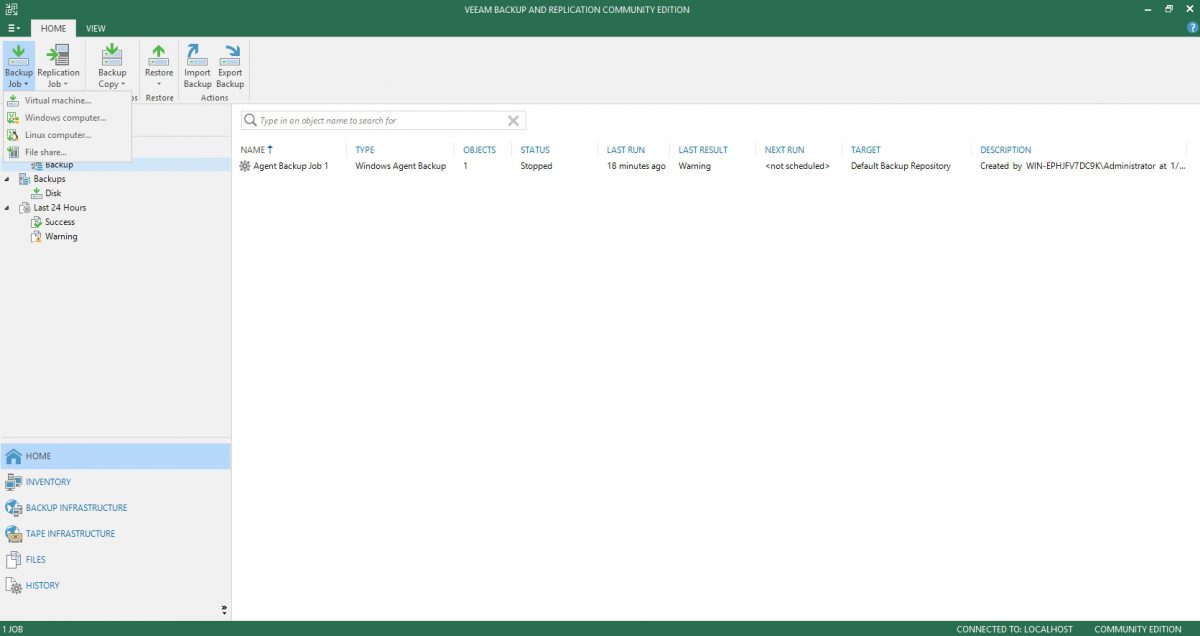
Task: Switch to the View ribbon tab
Action: (95, 28)
